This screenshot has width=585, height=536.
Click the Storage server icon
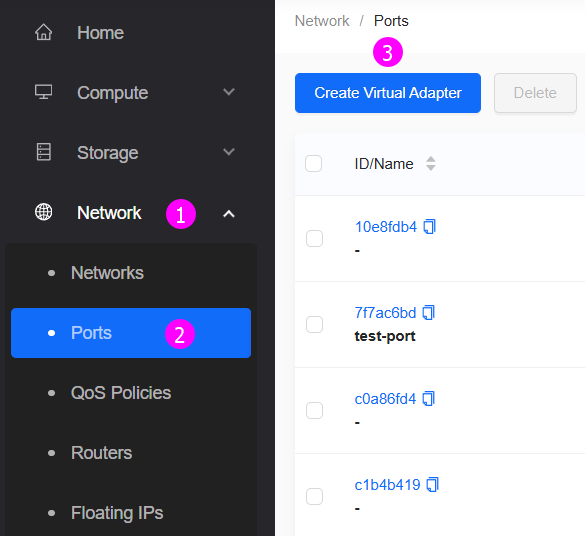tap(44, 152)
